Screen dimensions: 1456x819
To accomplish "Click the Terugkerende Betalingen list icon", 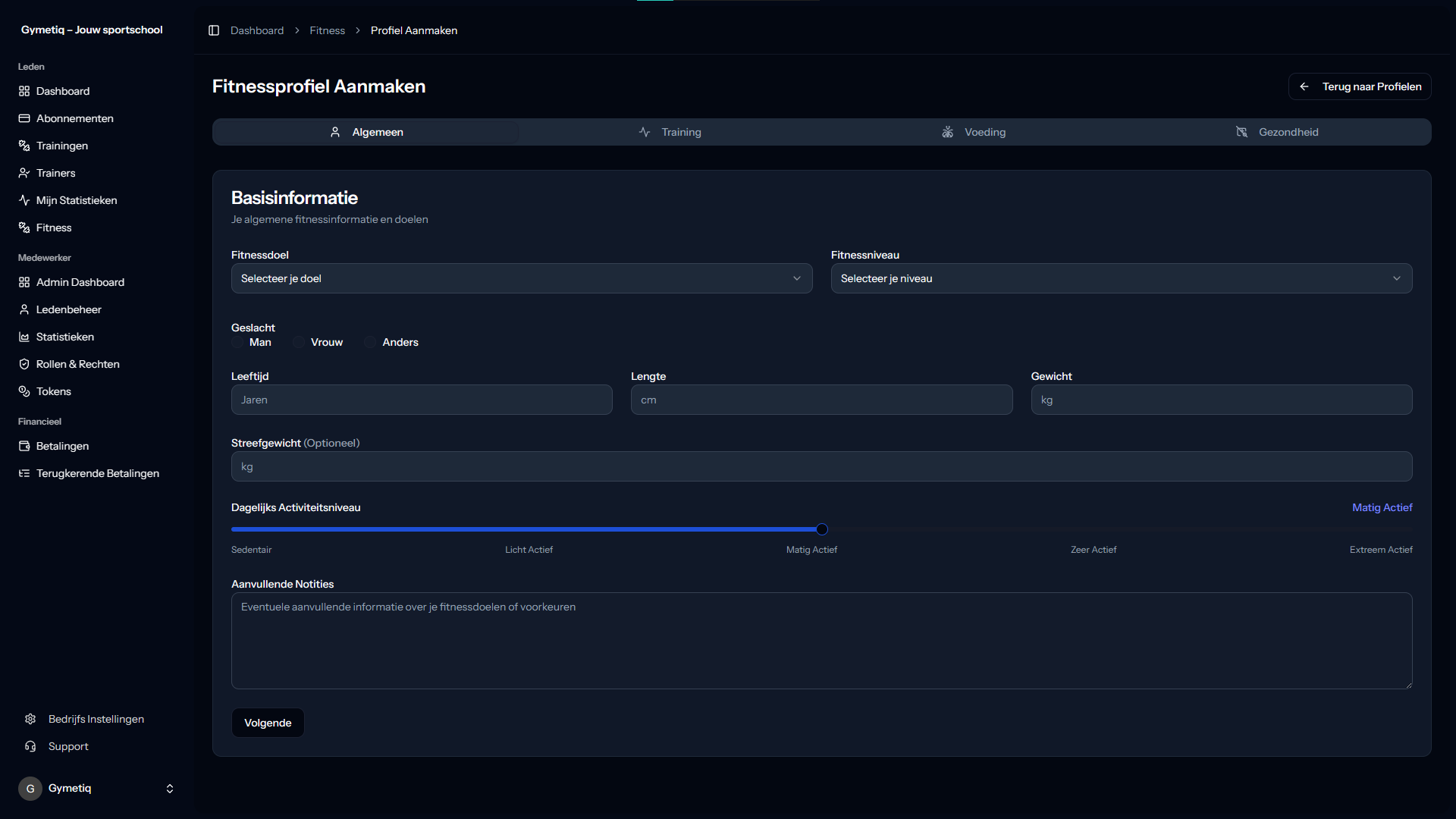I will click(x=24, y=473).
